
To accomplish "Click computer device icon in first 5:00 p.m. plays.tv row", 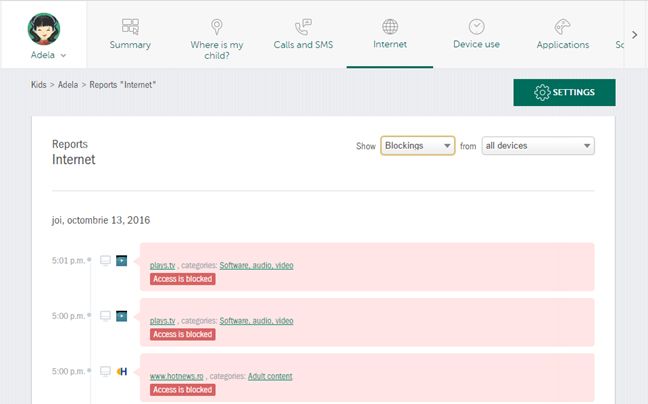I will tap(105, 316).
